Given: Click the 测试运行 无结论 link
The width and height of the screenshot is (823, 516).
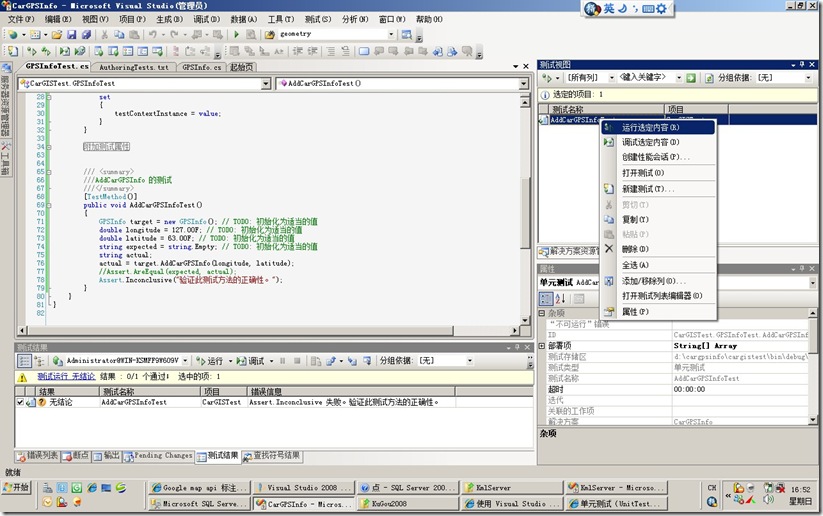Looking at the screenshot, I should click(x=66, y=376).
